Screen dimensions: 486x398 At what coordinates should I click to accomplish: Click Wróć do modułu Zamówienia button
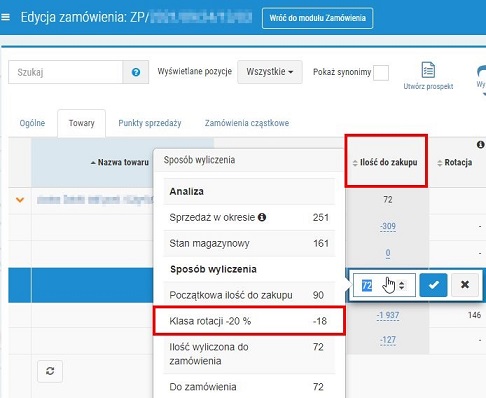point(317,18)
